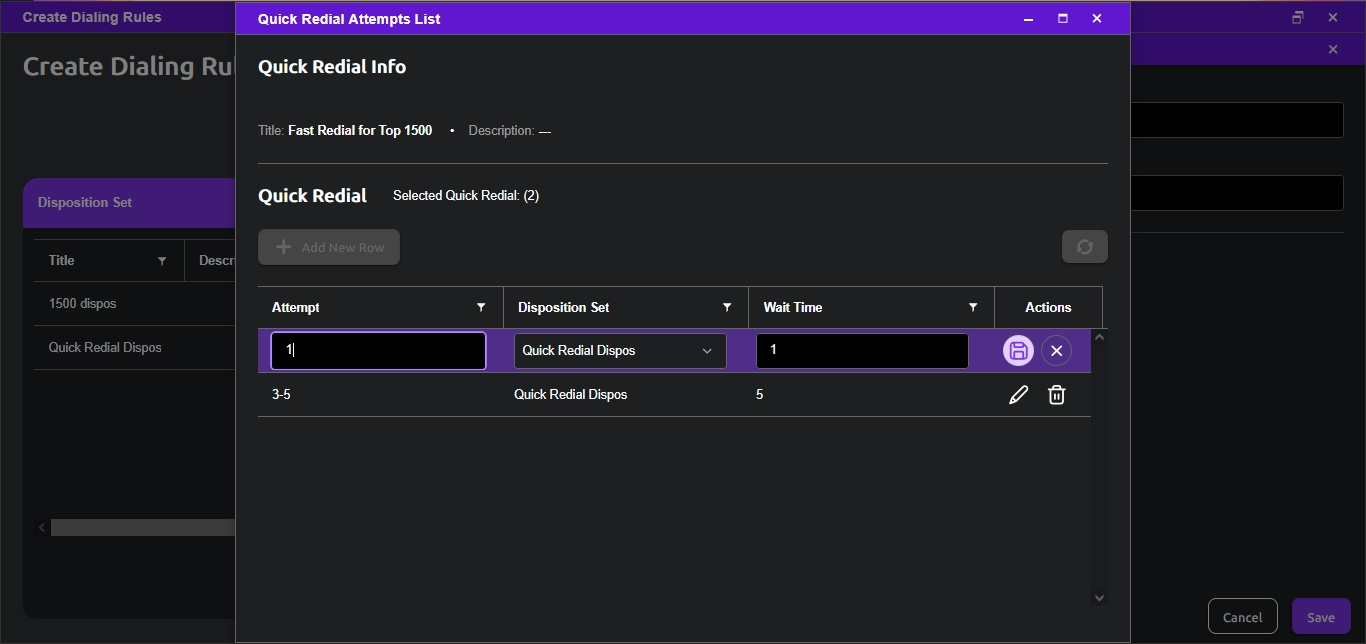Screen dimensions: 1366x644
Task: Click Add New Row button
Action: (x=329, y=247)
